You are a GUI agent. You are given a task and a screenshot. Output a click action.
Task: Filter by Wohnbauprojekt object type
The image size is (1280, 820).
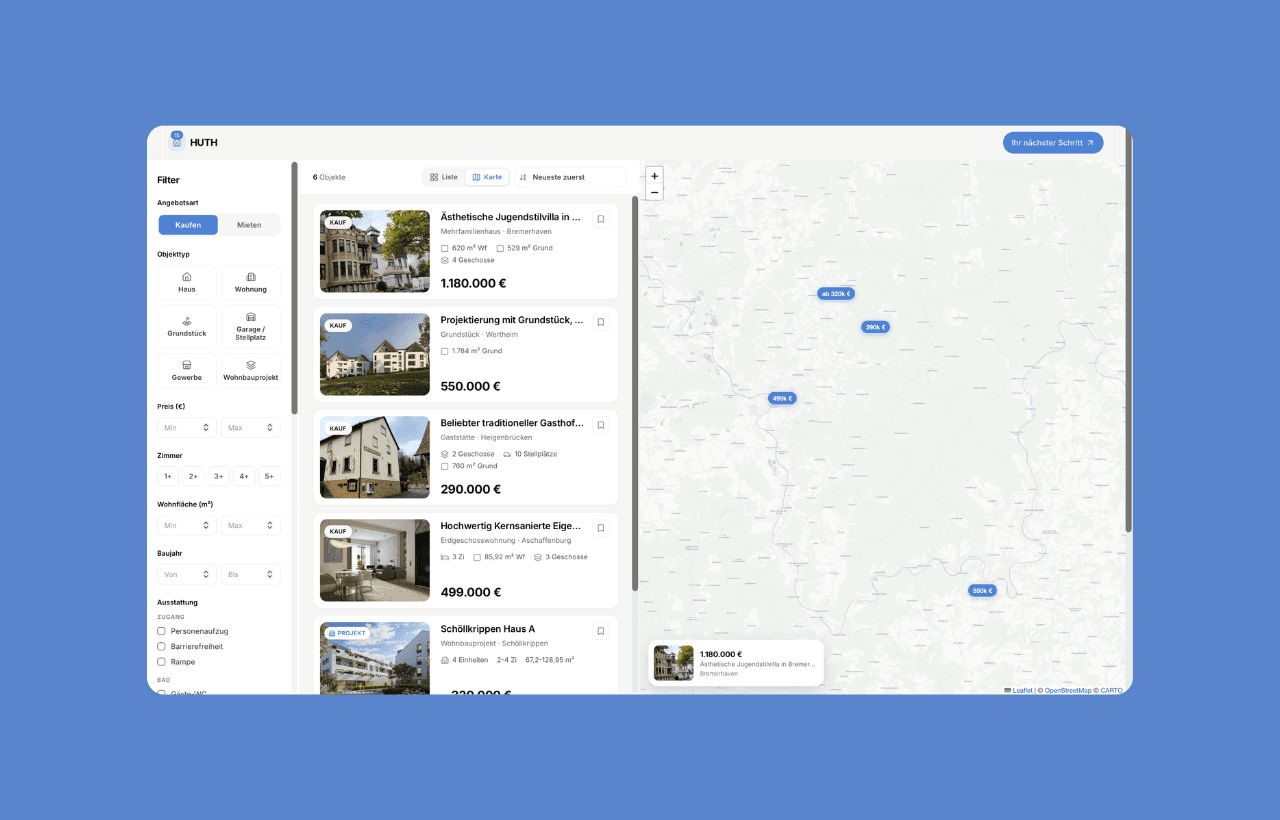(x=251, y=371)
